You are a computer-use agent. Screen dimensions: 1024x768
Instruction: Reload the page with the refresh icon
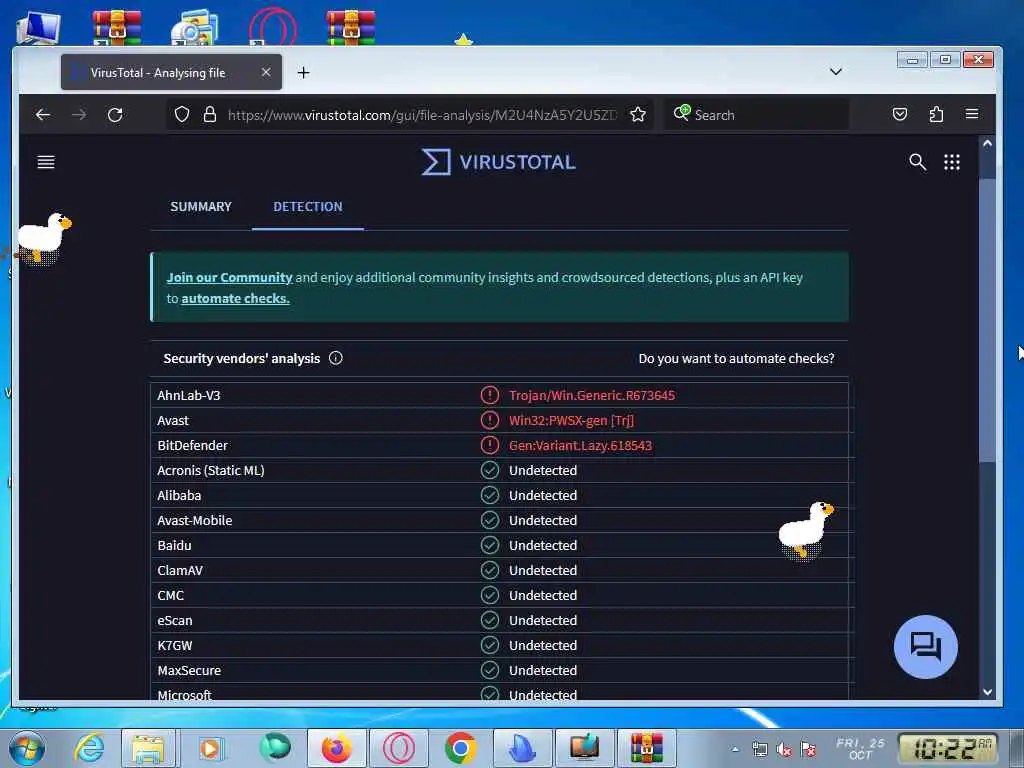pyautogui.click(x=115, y=115)
